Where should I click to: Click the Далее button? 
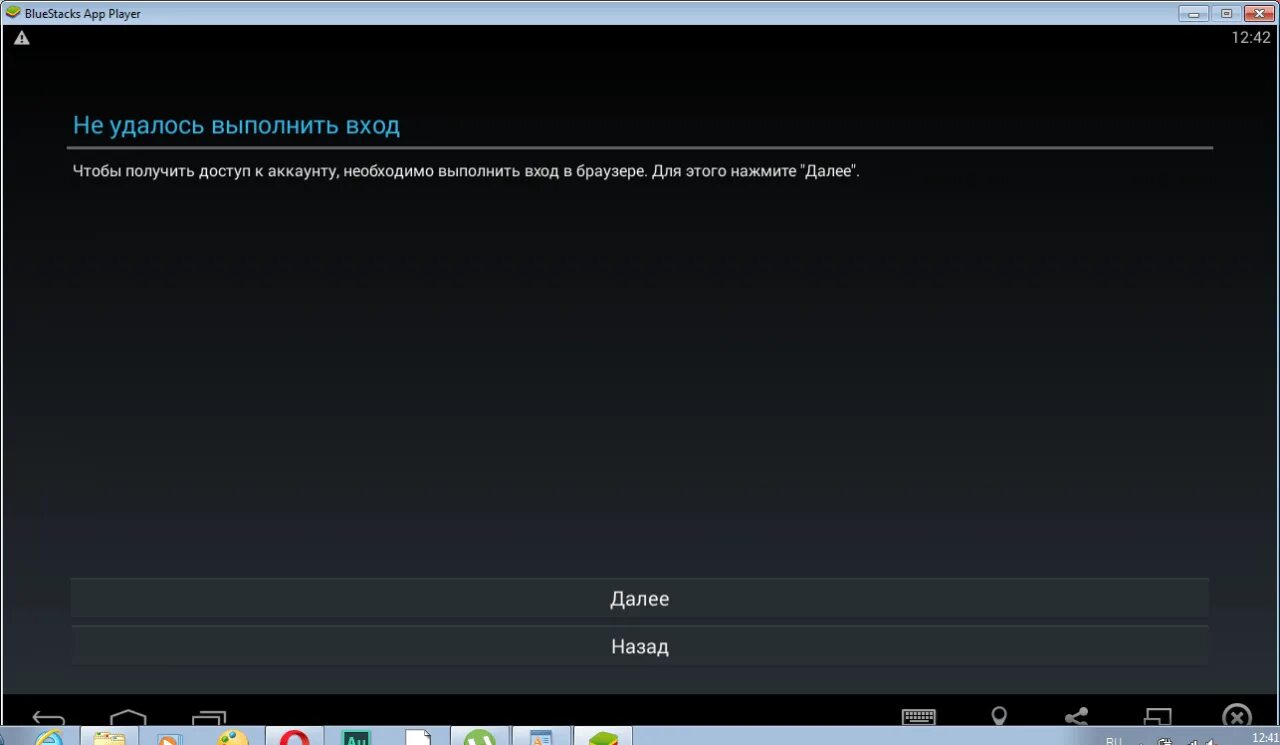pyautogui.click(x=639, y=598)
